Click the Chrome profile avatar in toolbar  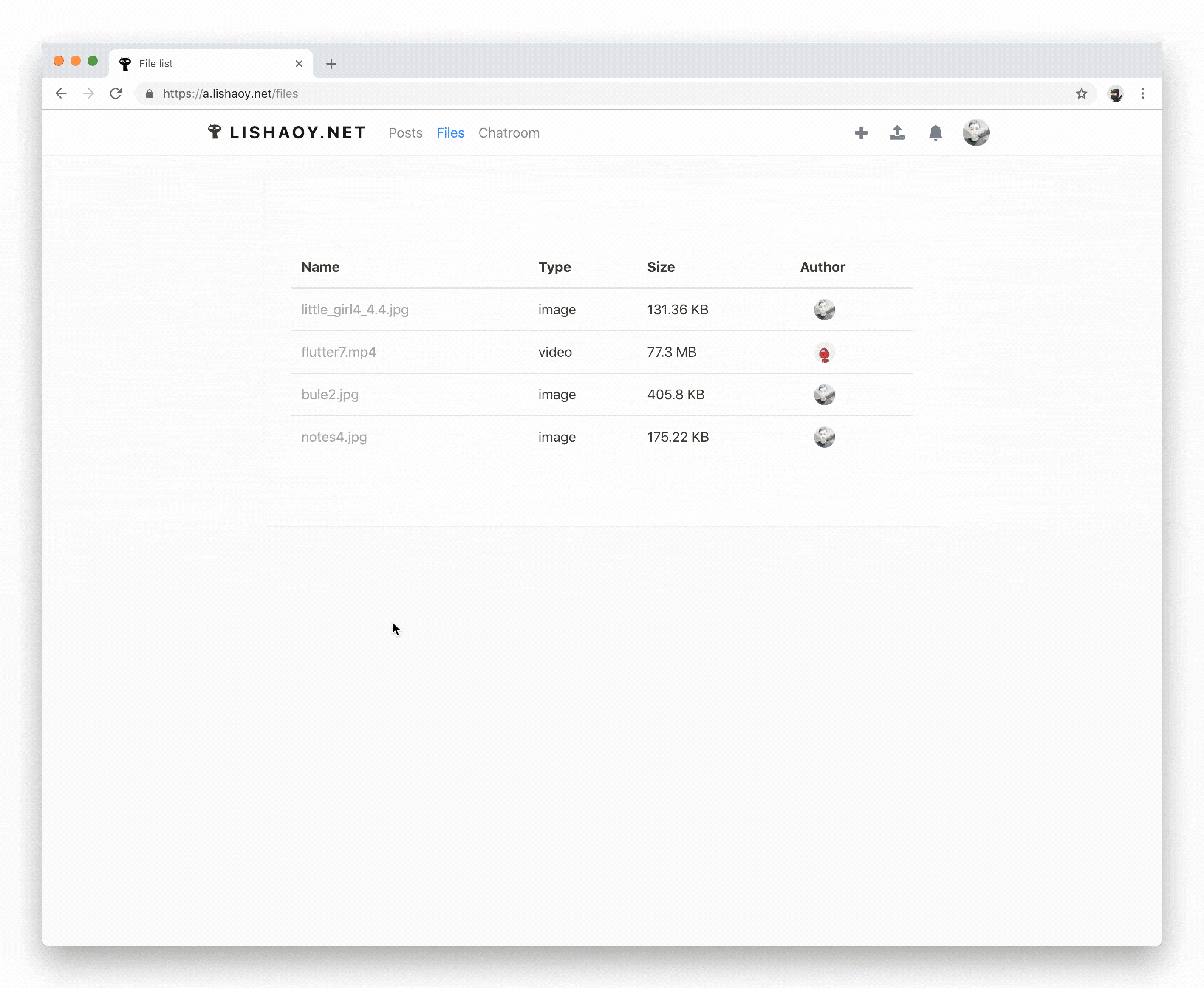1115,94
